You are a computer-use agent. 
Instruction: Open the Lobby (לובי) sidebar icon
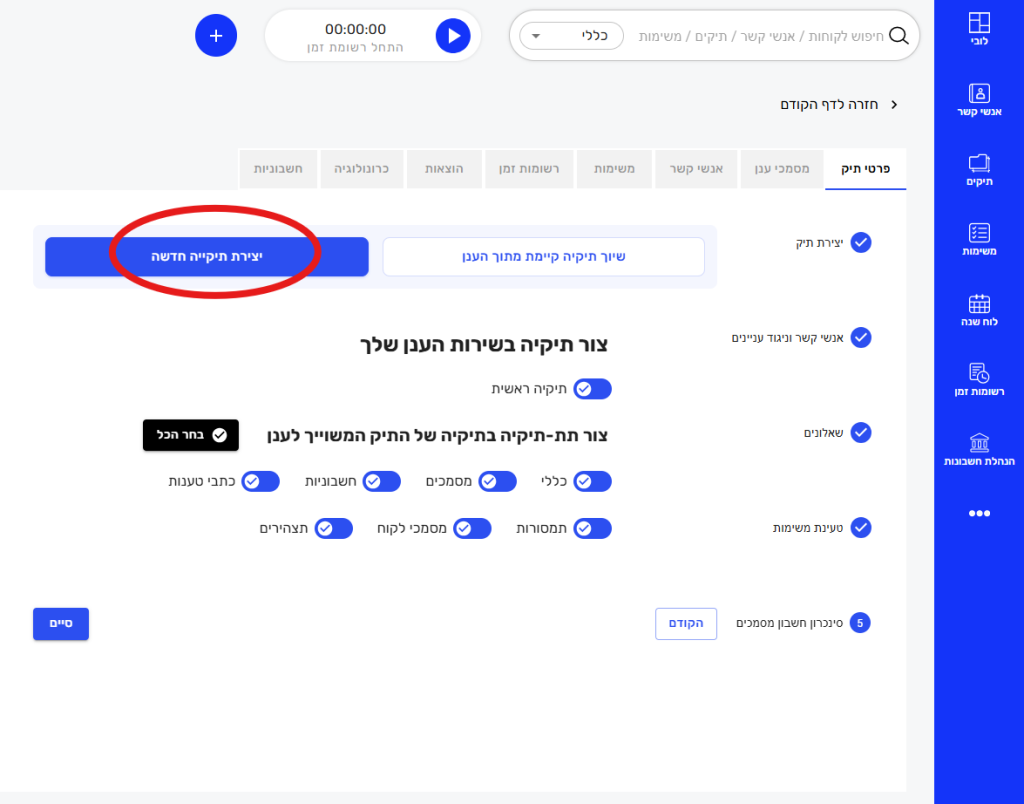[979, 31]
